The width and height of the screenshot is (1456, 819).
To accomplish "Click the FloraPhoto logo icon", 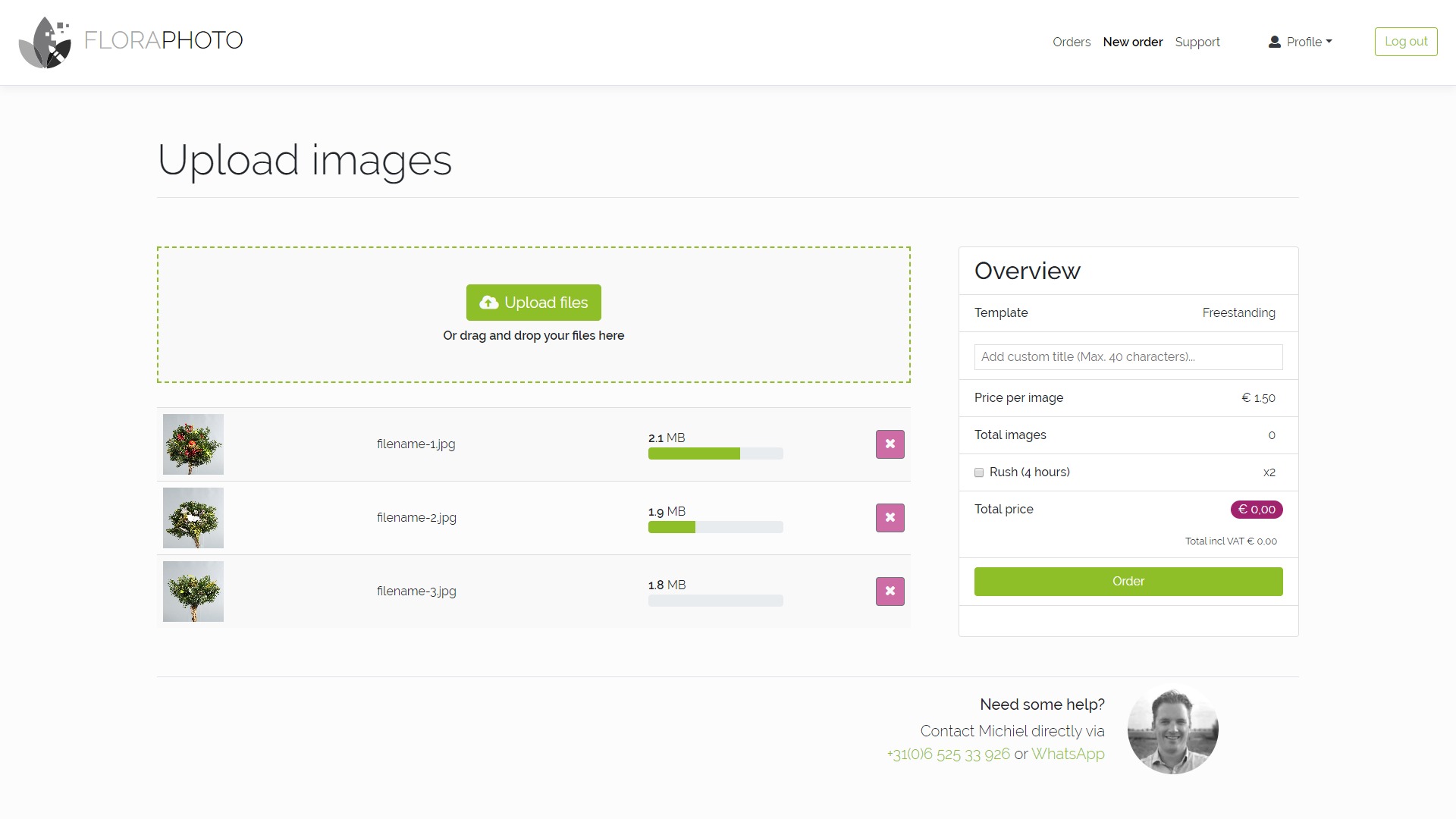I will [x=45, y=41].
